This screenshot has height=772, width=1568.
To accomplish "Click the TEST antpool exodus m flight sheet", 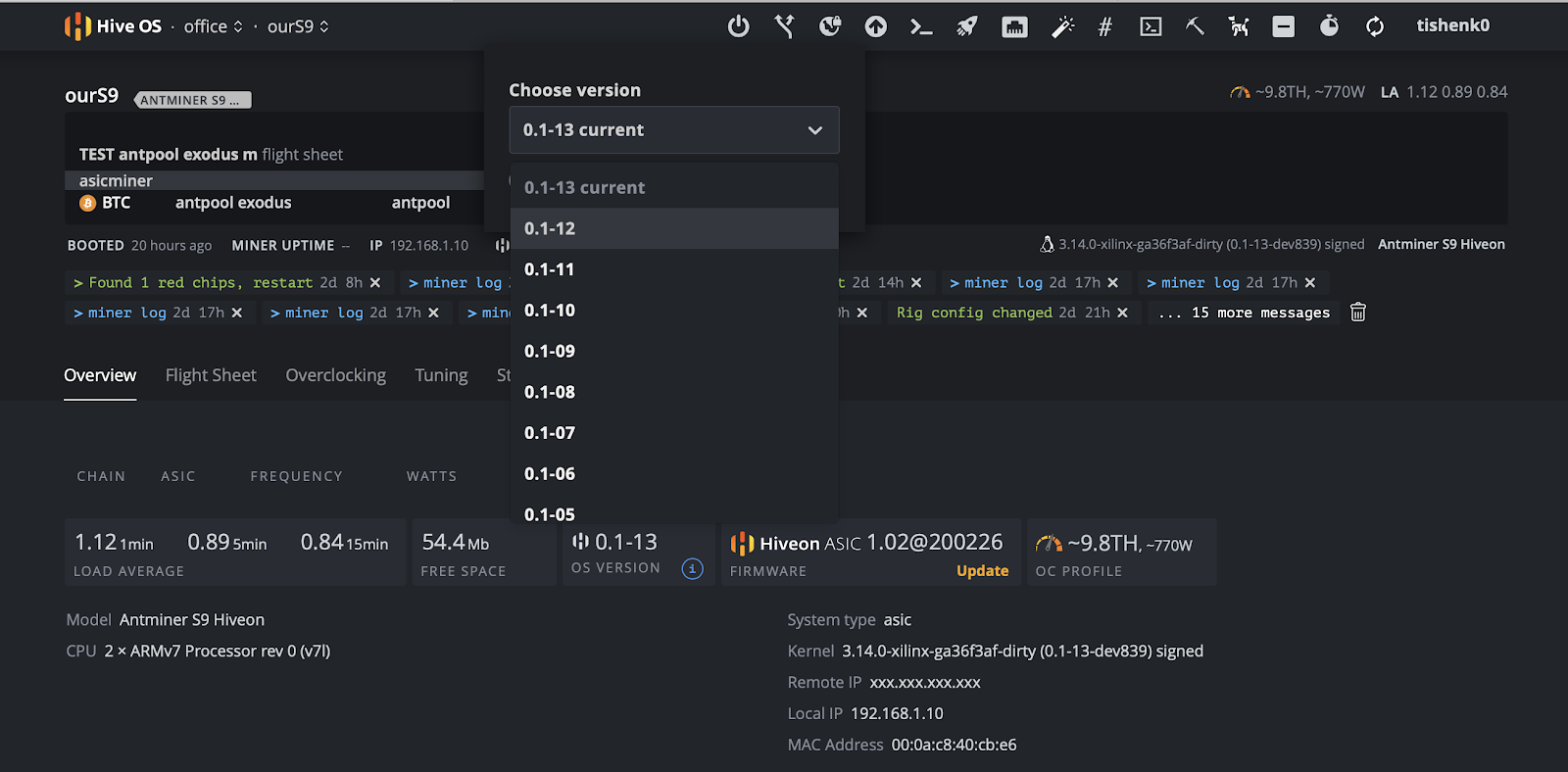I will [211, 155].
